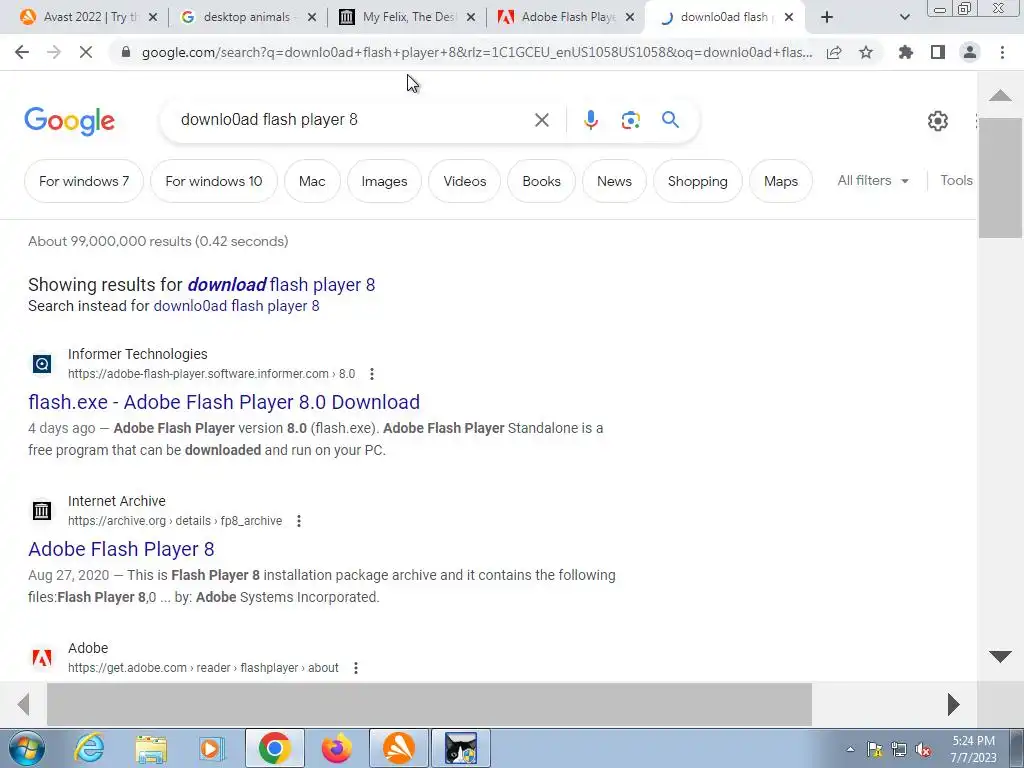Open the Extensions puzzle icon

pos(906,52)
